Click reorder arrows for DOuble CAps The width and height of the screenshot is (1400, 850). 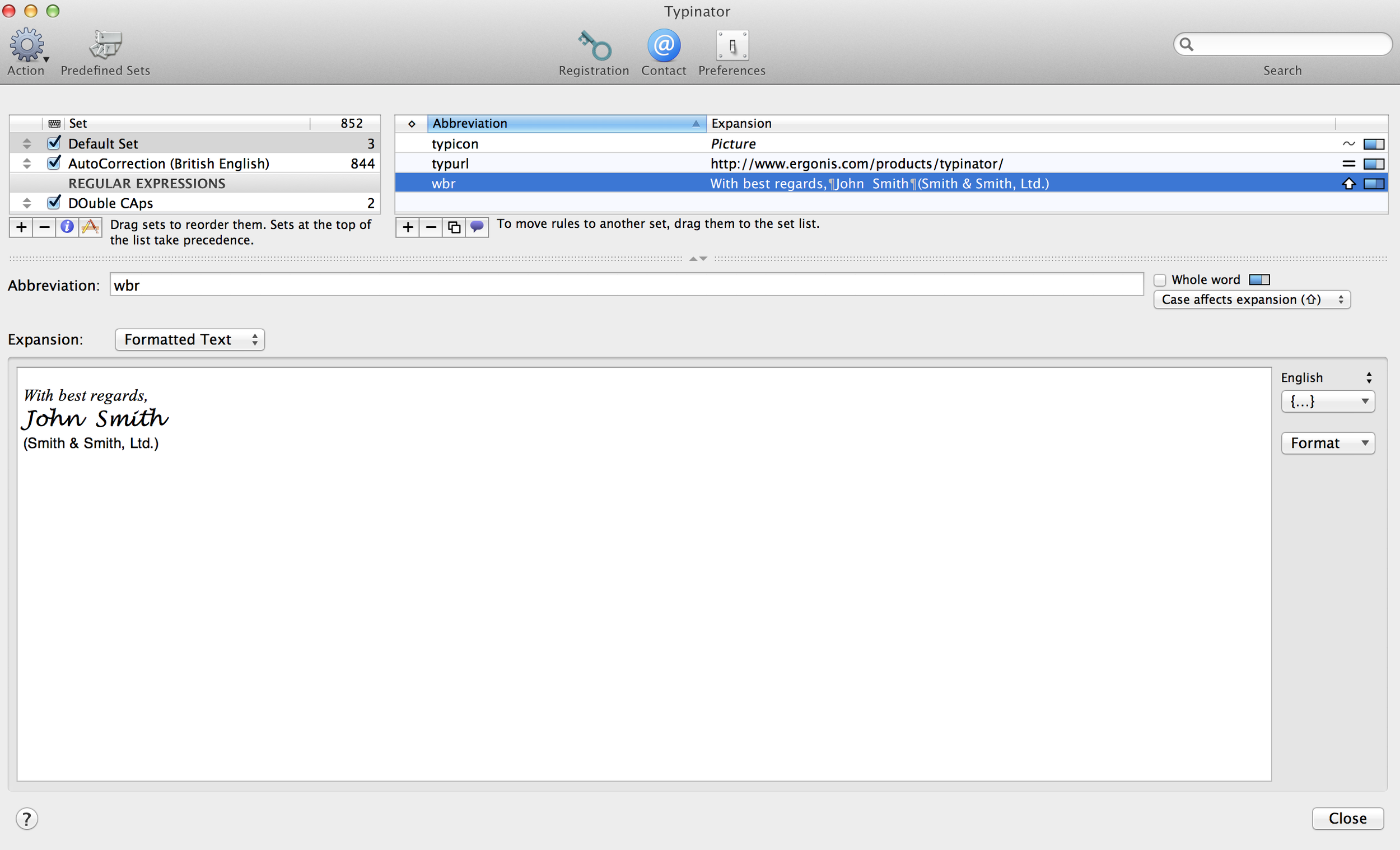[27, 203]
